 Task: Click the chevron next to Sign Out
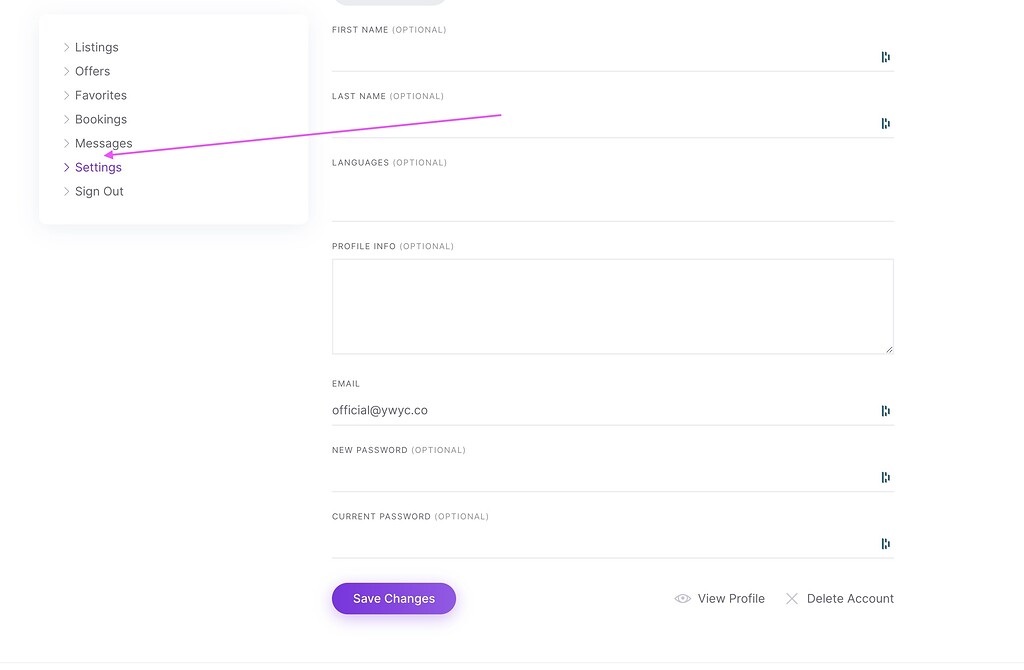tap(66, 191)
